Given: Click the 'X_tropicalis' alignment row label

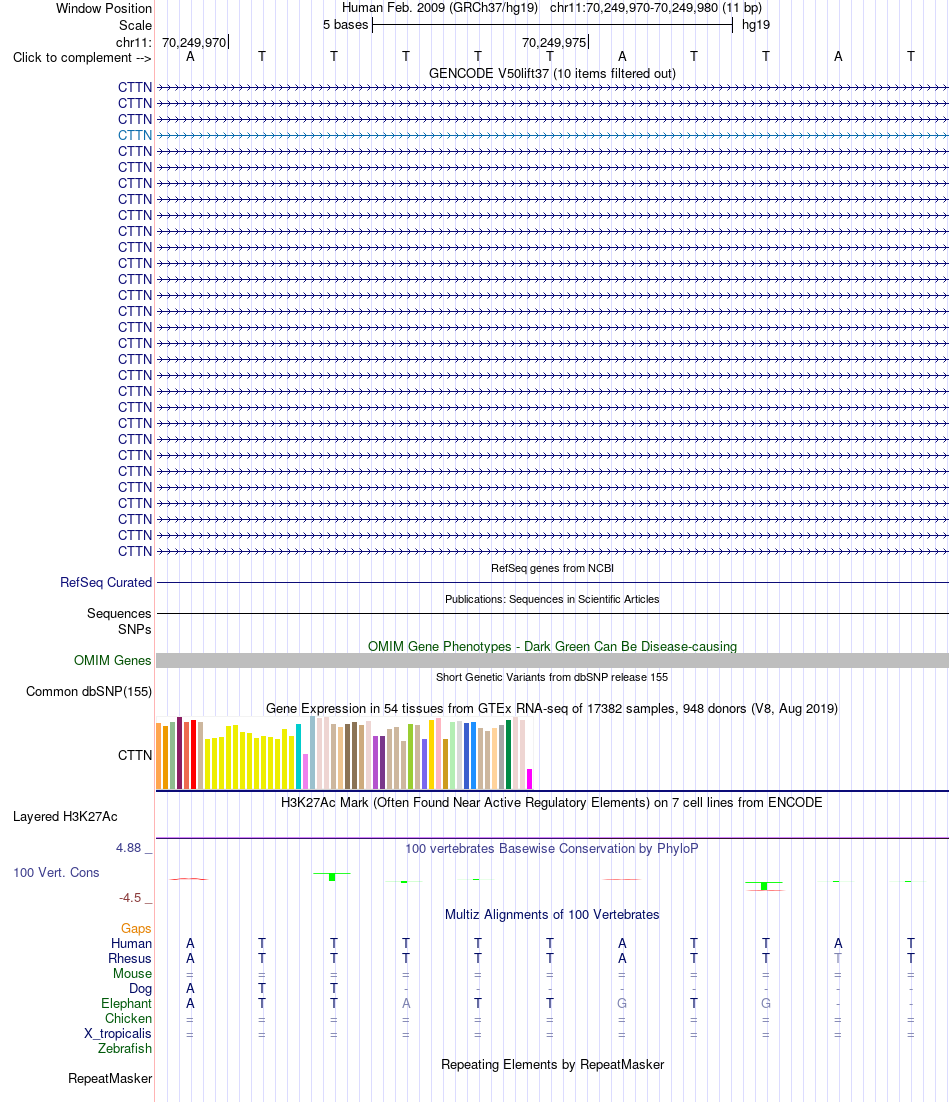Looking at the screenshot, I should [x=118, y=1033].
